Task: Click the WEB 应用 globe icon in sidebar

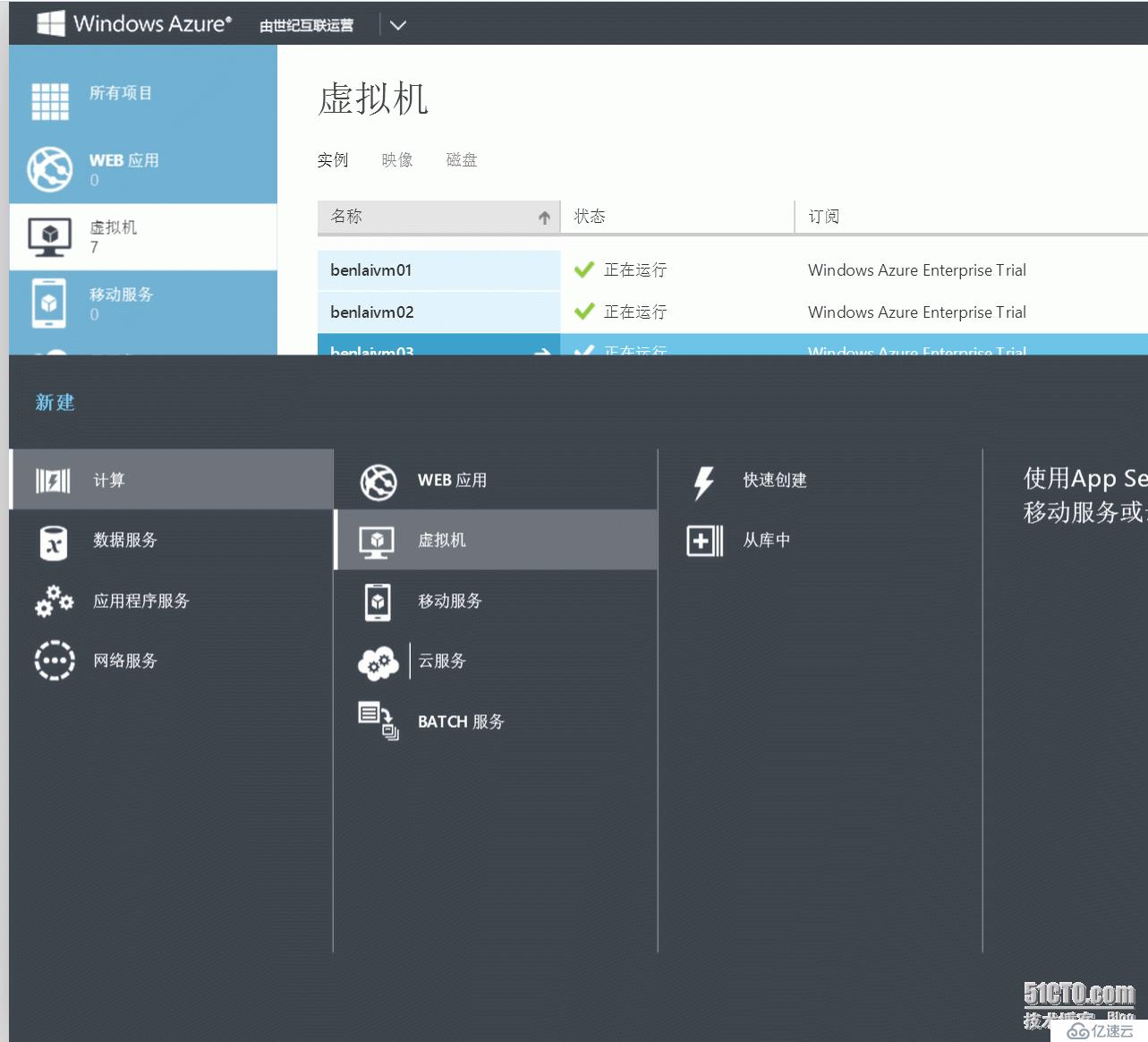Action: pos(49,169)
